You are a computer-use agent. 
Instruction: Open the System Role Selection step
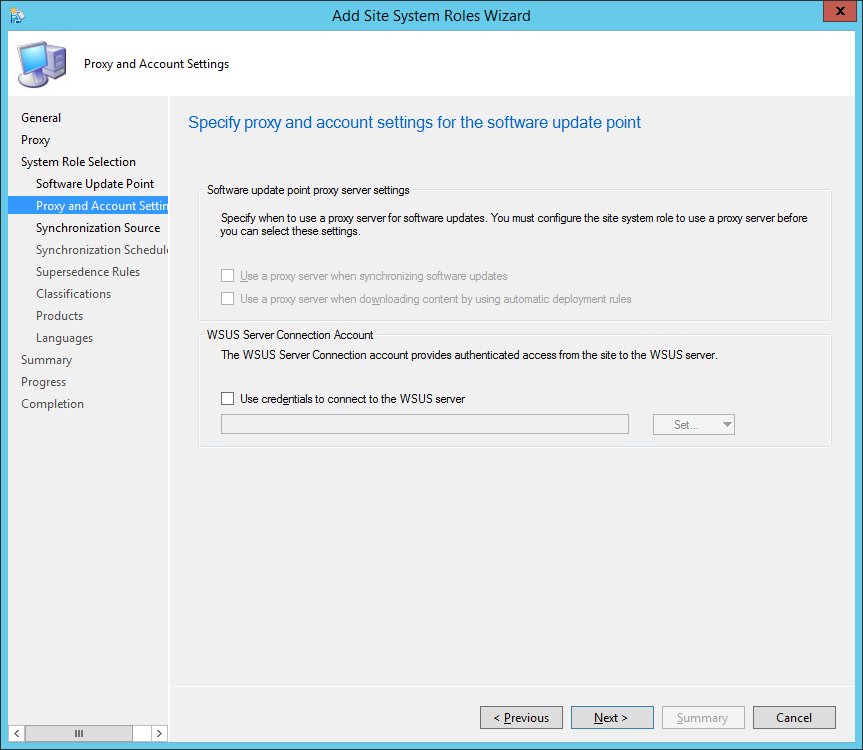(x=78, y=162)
